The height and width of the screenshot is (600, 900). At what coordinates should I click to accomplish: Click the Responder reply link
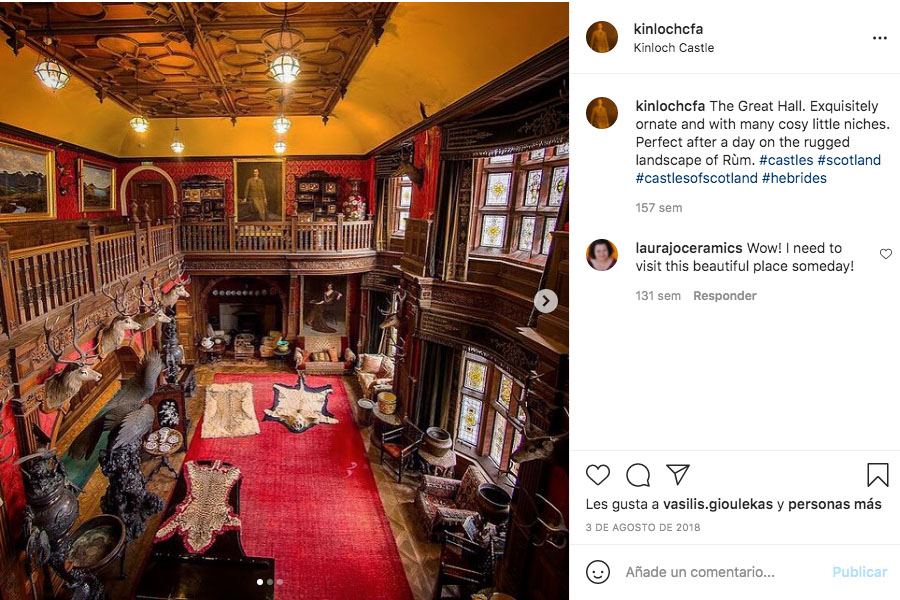coord(724,296)
